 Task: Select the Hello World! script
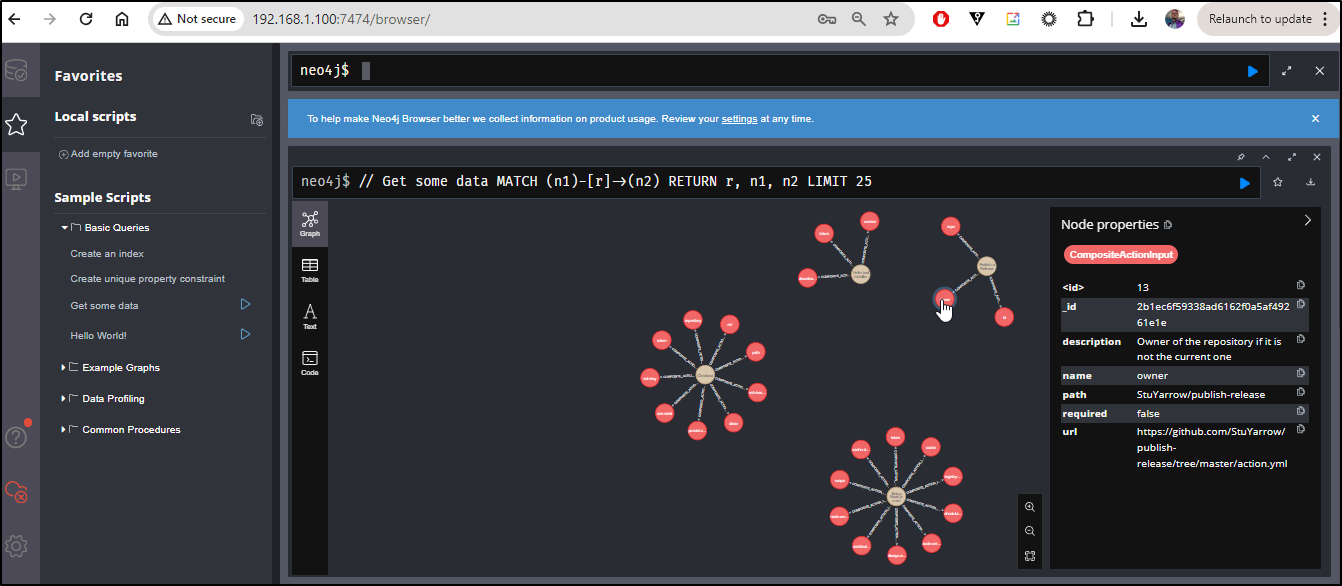tap(98, 336)
